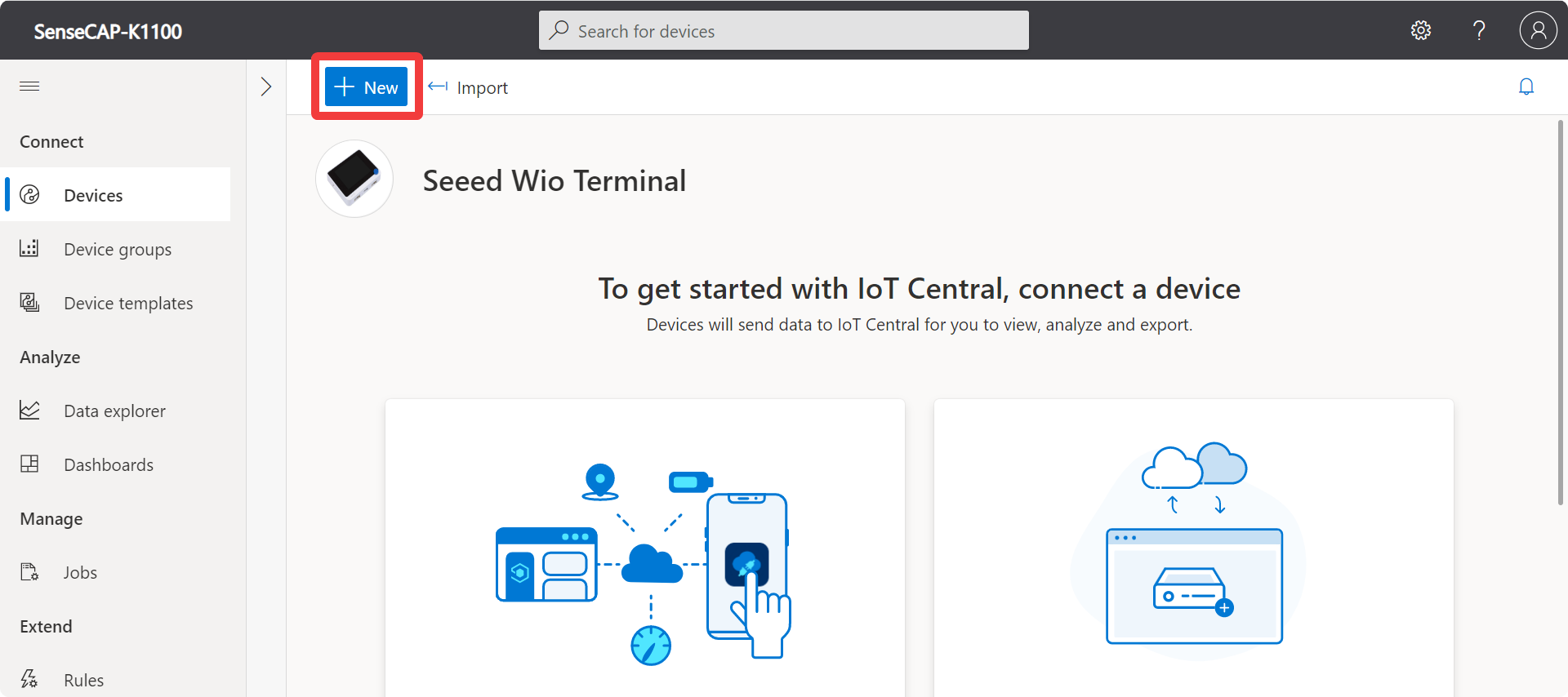Create a new device with New button
The height and width of the screenshot is (697, 1568).
(x=366, y=87)
